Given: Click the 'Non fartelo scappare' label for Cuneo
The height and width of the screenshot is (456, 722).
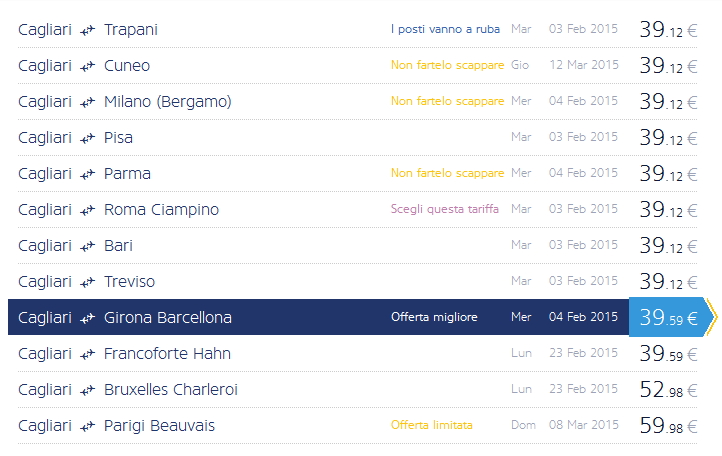Looking at the screenshot, I should [x=447, y=66].
